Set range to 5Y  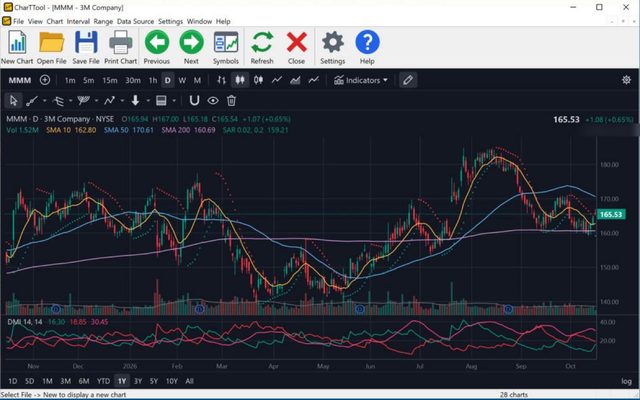point(153,381)
